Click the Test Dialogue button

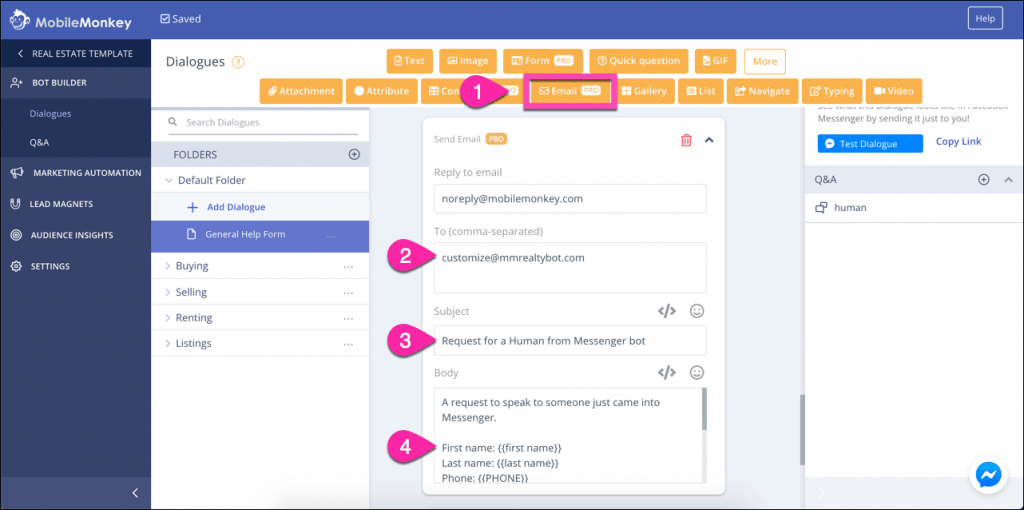pyautogui.click(x=870, y=144)
